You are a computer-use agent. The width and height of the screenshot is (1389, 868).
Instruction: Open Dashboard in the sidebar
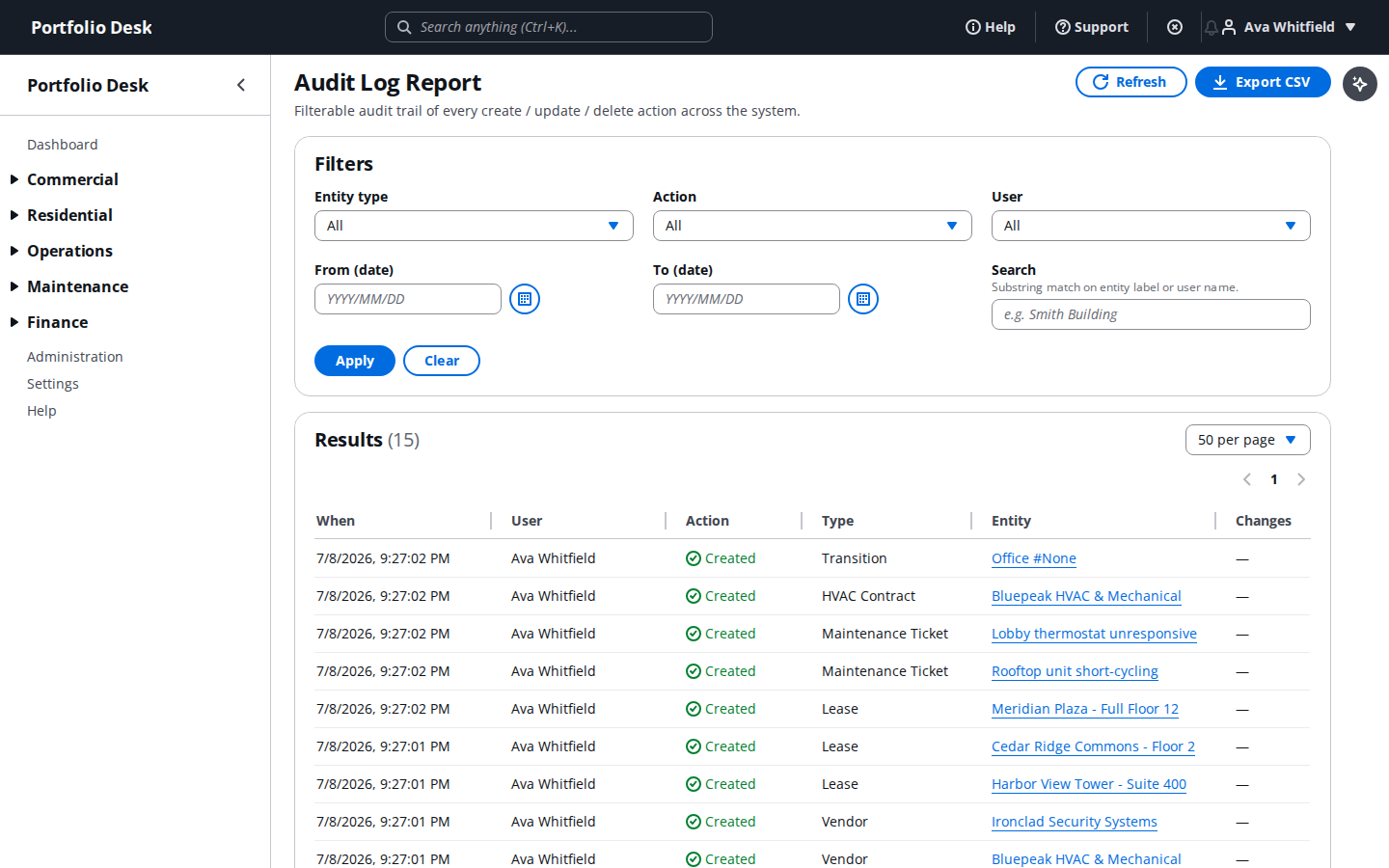62,145
